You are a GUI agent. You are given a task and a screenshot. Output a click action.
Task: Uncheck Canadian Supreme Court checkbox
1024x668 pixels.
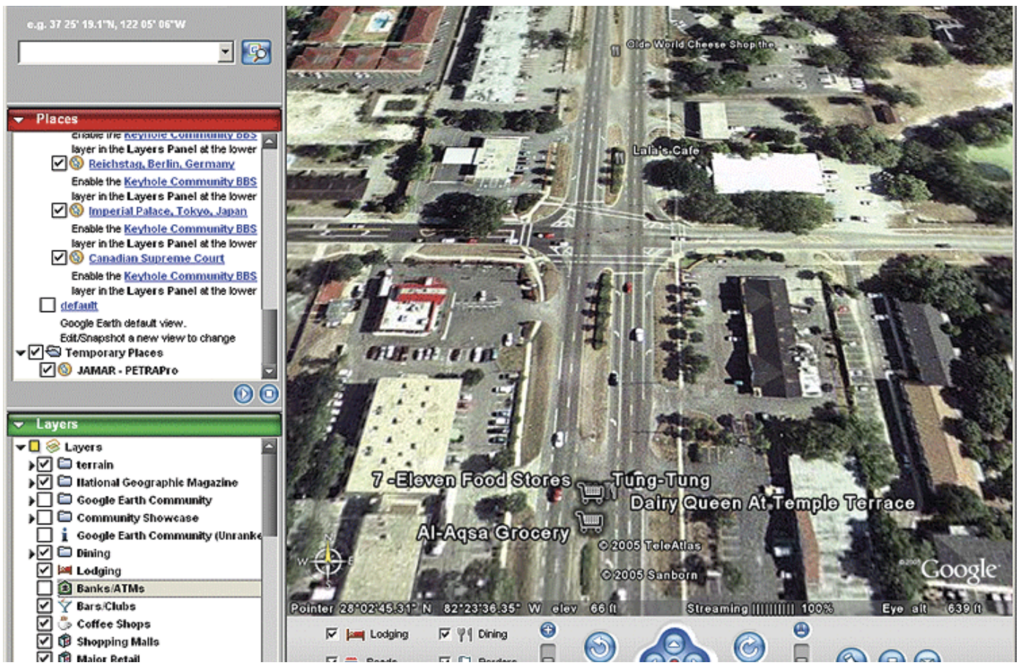pos(59,257)
